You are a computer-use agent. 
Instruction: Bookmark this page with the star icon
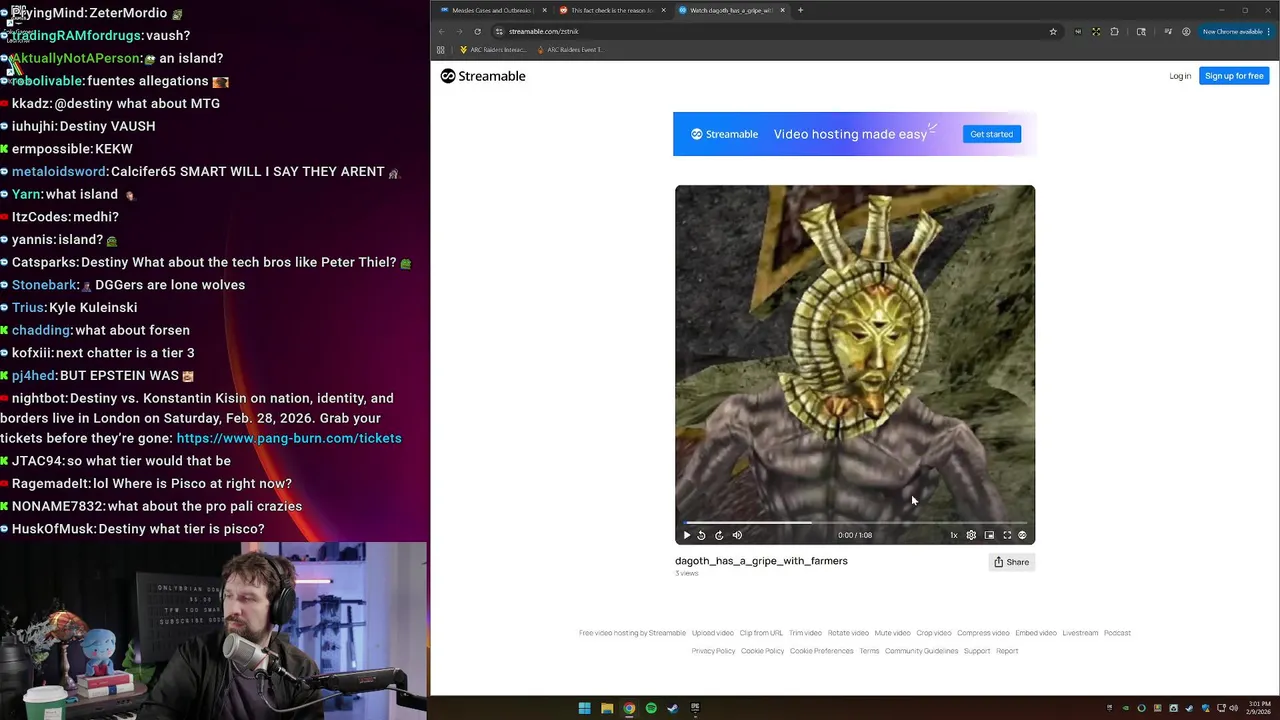click(x=1053, y=31)
